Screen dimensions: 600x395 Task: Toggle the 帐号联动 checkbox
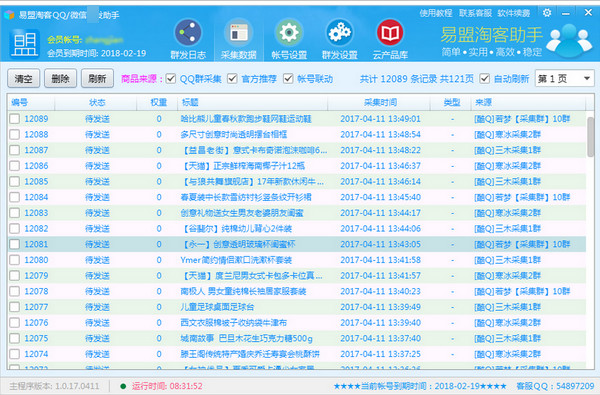tap(288, 79)
